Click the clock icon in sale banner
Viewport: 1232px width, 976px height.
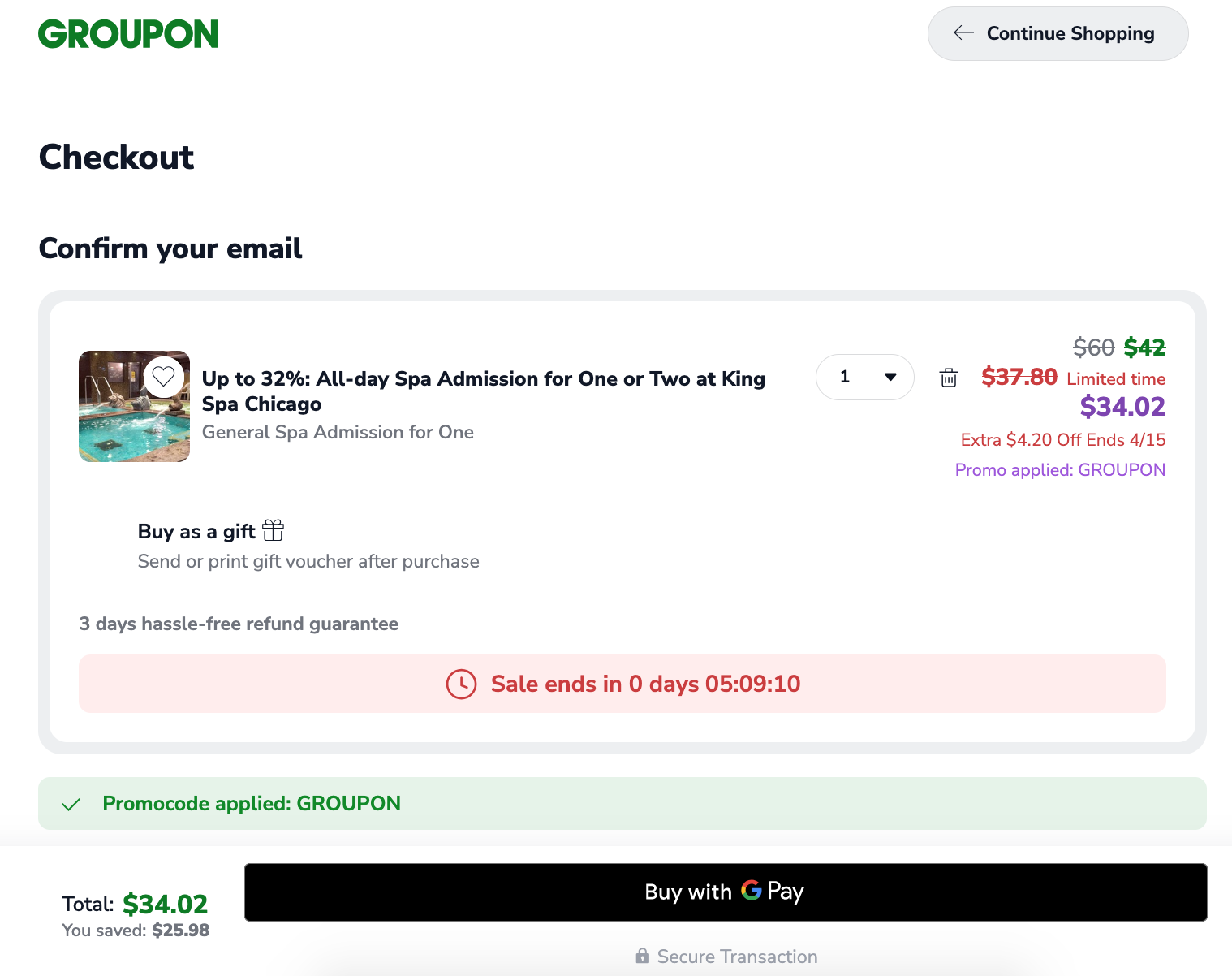pyautogui.click(x=462, y=684)
